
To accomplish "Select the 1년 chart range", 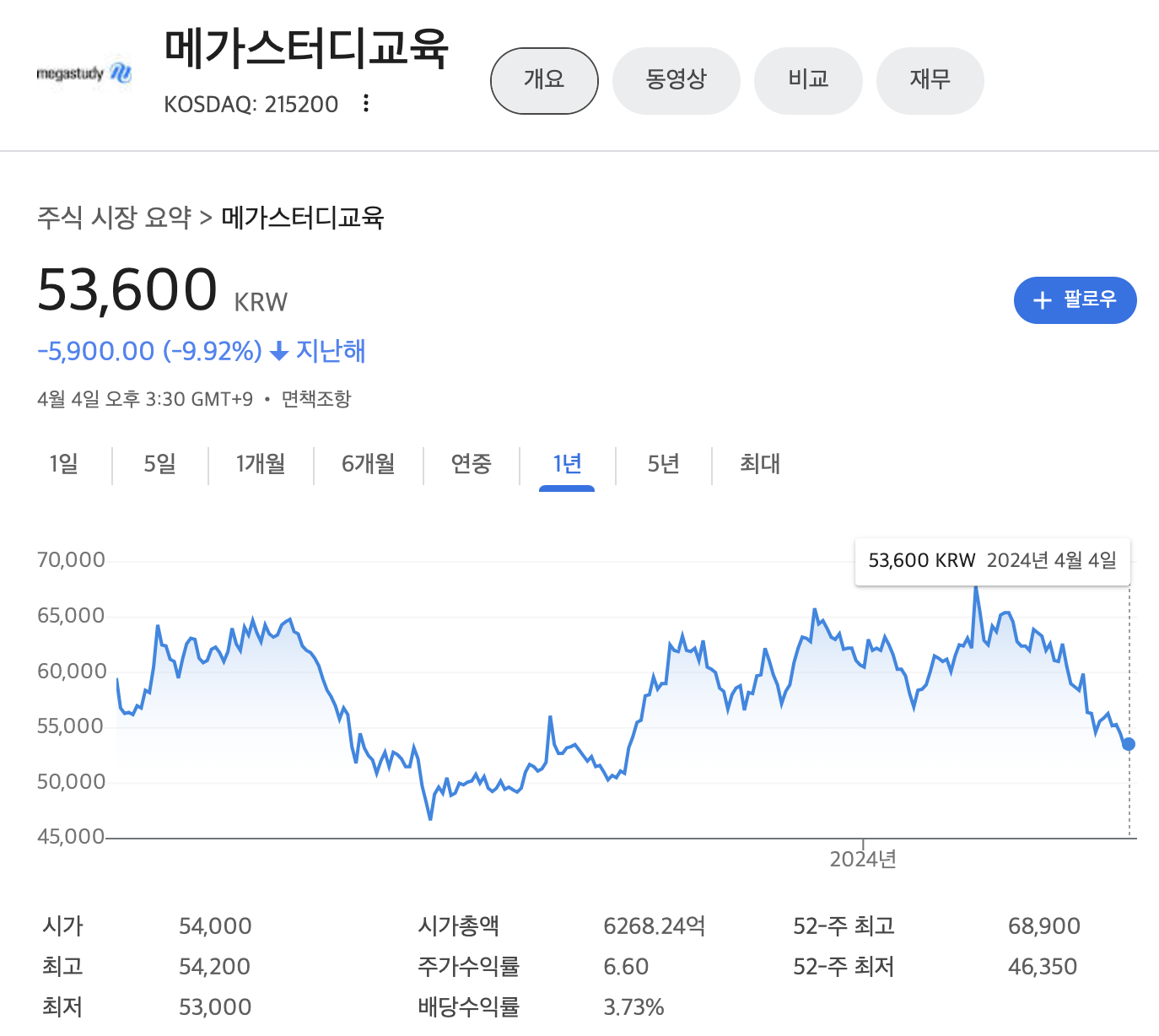I will [x=567, y=464].
